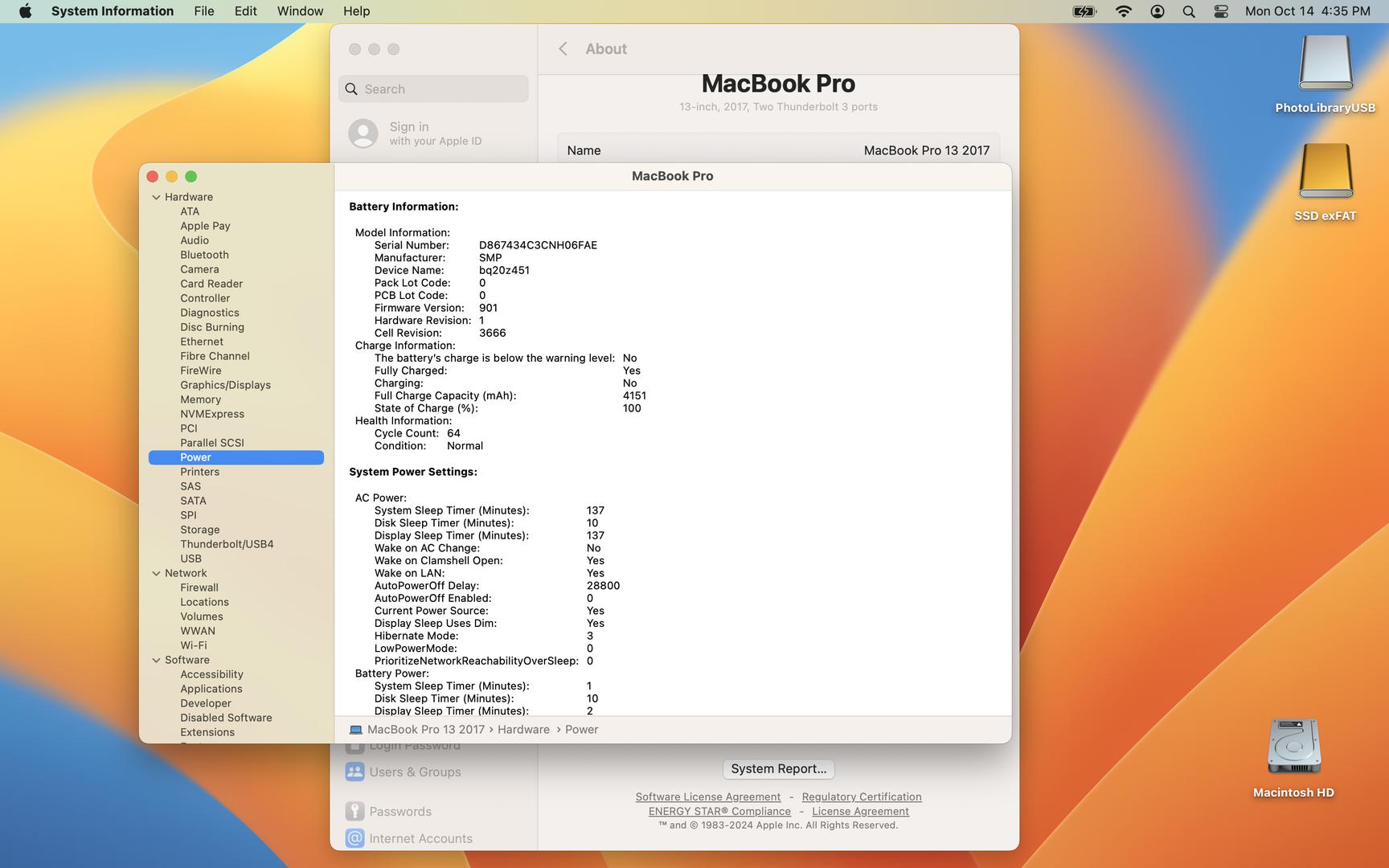1389x868 pixels.
Task: Open the Apple menu icon
Action: click(x=25, y=11)
